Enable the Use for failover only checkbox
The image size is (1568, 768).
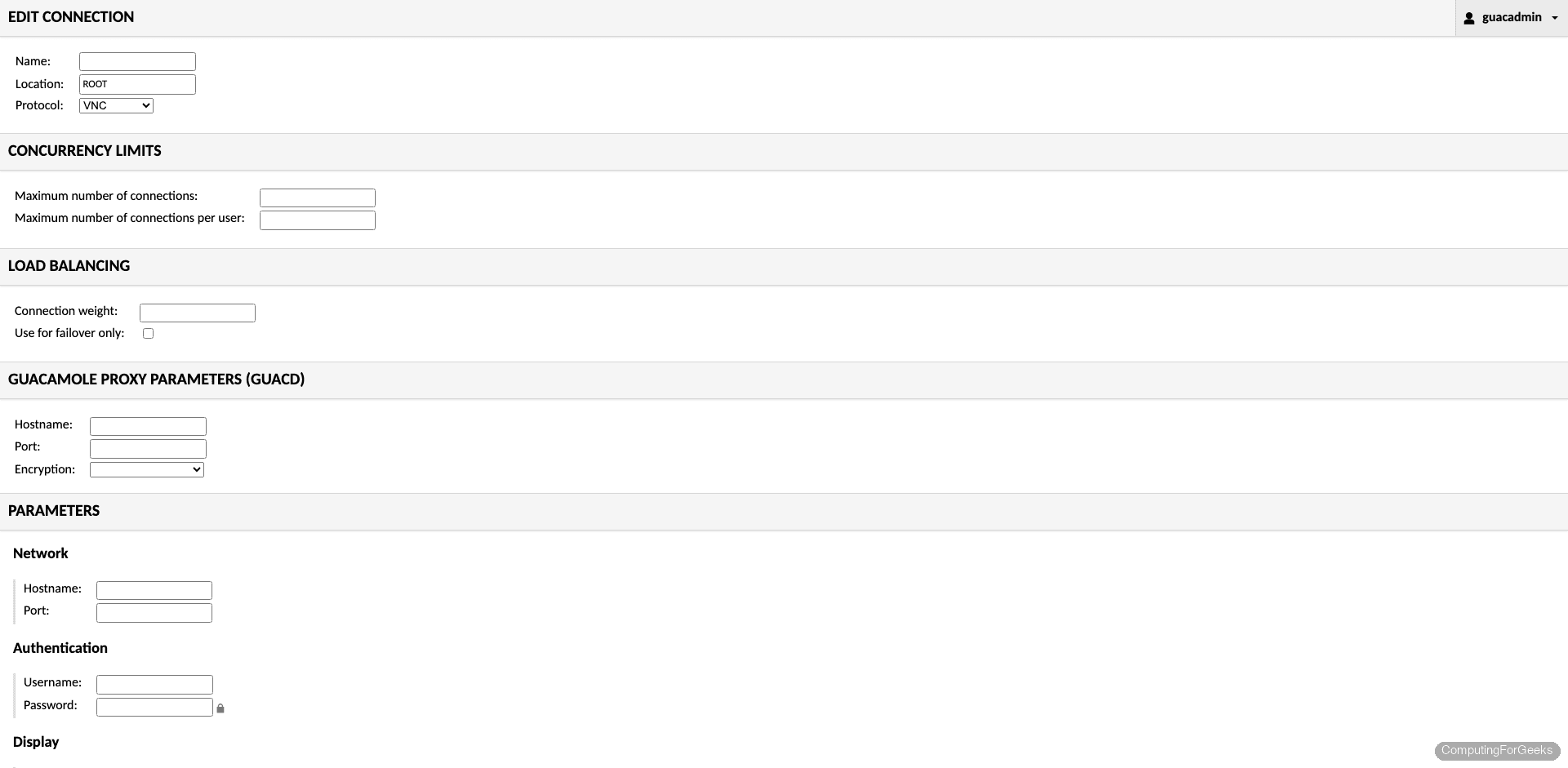tap(148, 333)
